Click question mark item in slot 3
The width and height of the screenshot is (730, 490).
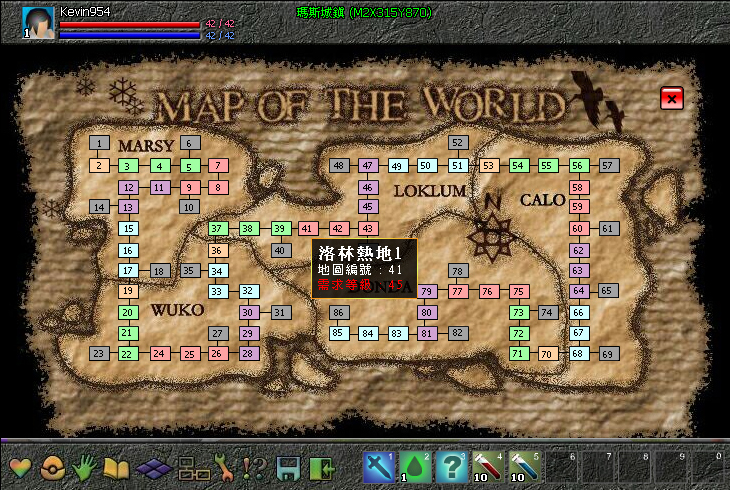451,467
